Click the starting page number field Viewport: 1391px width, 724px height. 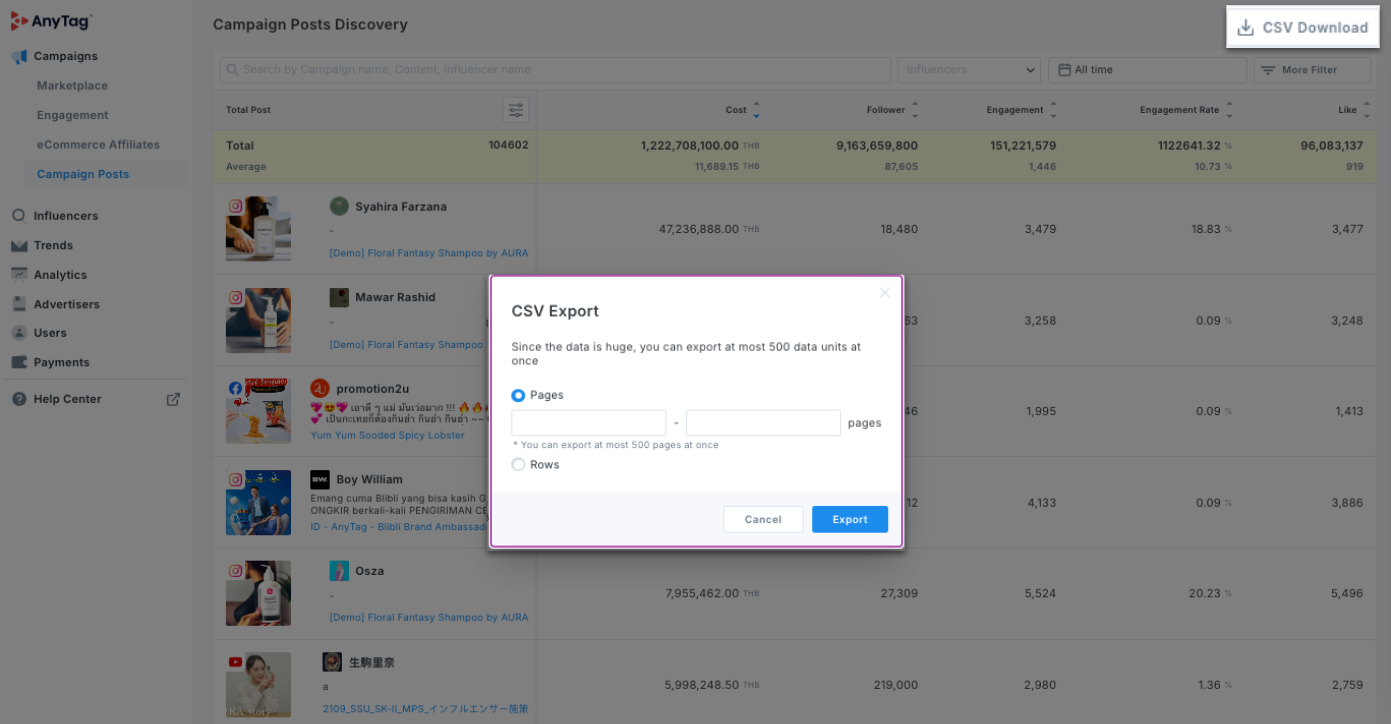[588, 423]
